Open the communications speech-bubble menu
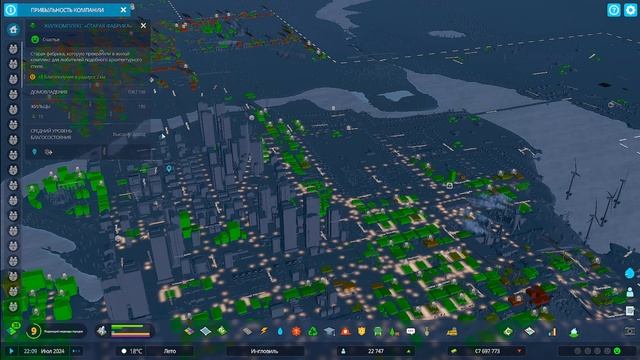This screenshot has width=640, height=360. (411, 331)
